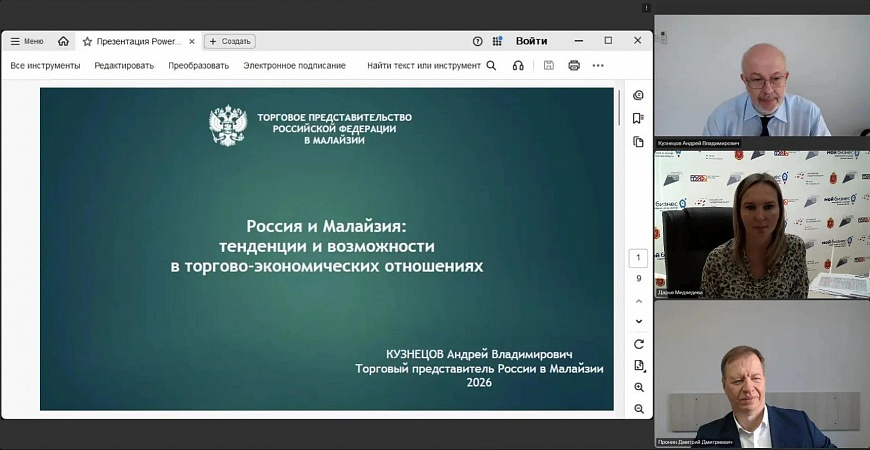Viewport: 870px width, 450px height.
Task: Go to next page down chevron
Action: [639, 321]
